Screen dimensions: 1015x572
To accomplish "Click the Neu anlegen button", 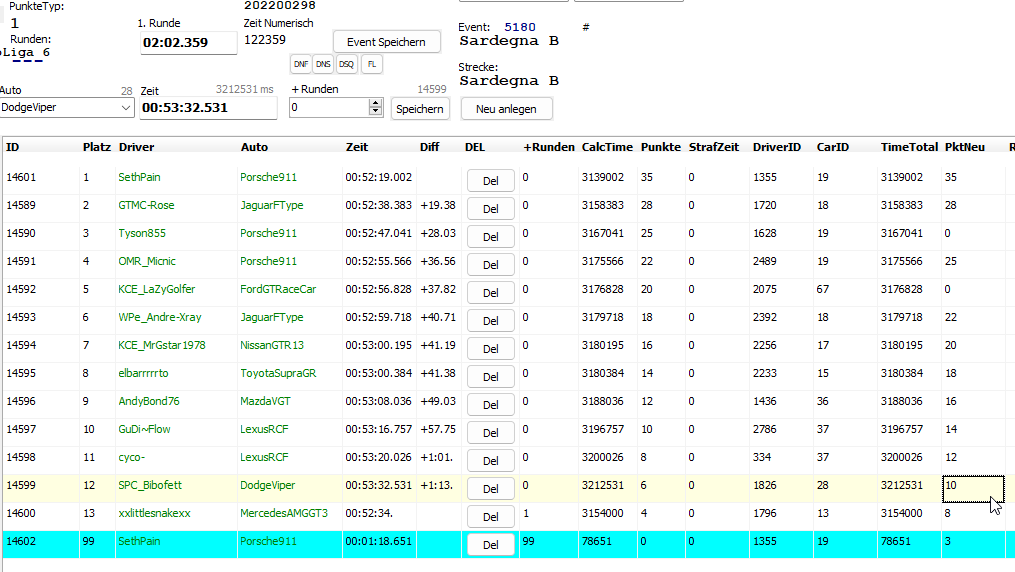I will pos(506,109).
